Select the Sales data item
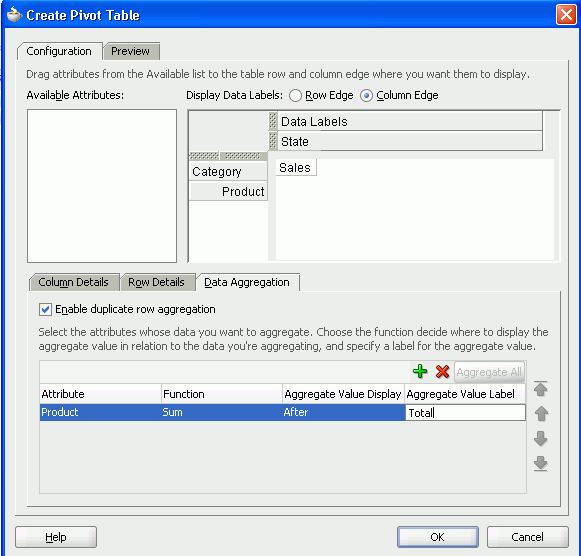581x556 pixels. pos(296,168)
